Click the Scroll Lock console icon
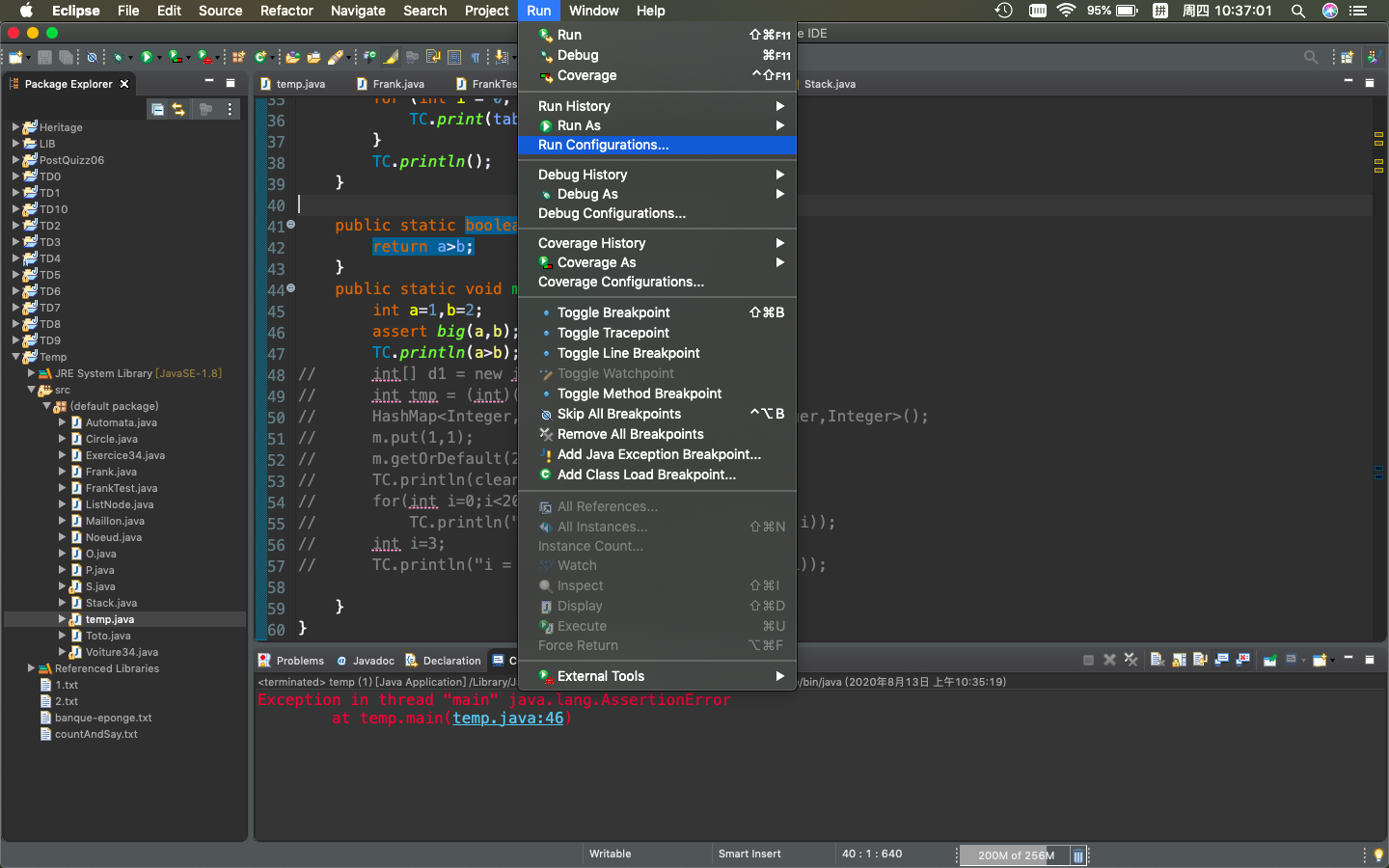Screen dimensions: 1389x868 coord(1179,661)
